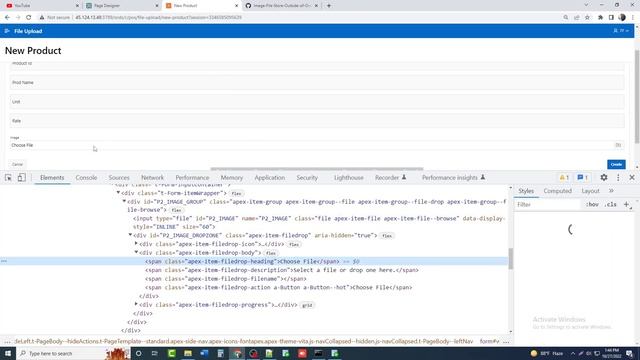Reload the page with the refresh icon
The image size is (640, 360).
[x=29, y=18]
